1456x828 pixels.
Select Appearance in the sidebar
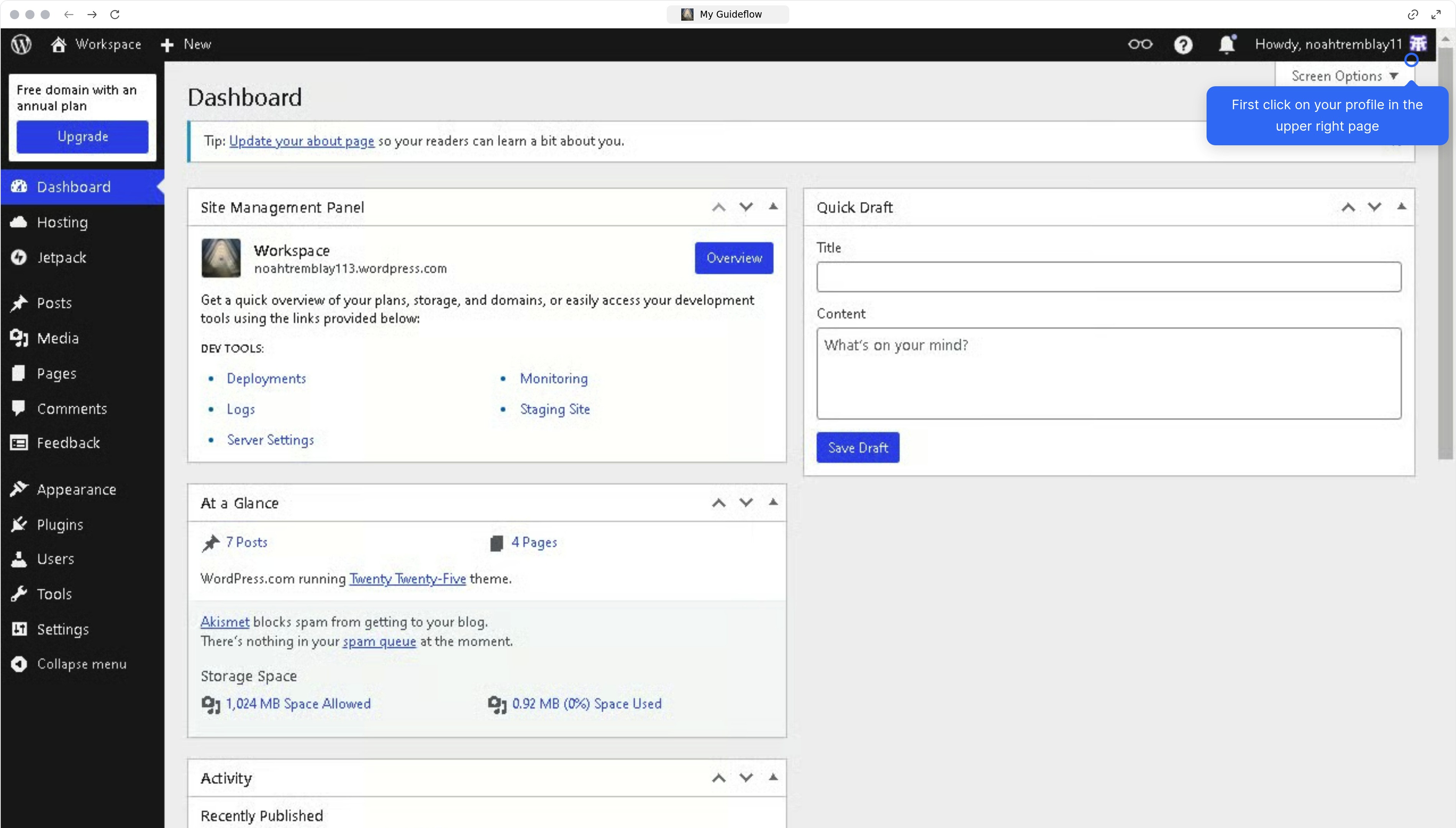[x=76, y=489]
